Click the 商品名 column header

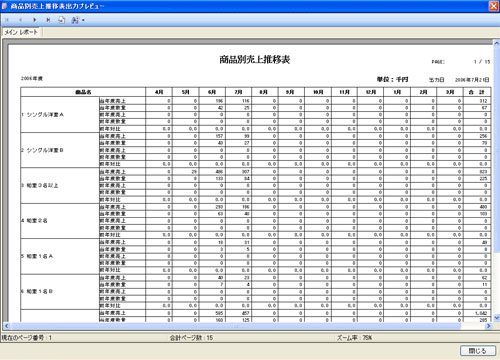click(83, 92)
